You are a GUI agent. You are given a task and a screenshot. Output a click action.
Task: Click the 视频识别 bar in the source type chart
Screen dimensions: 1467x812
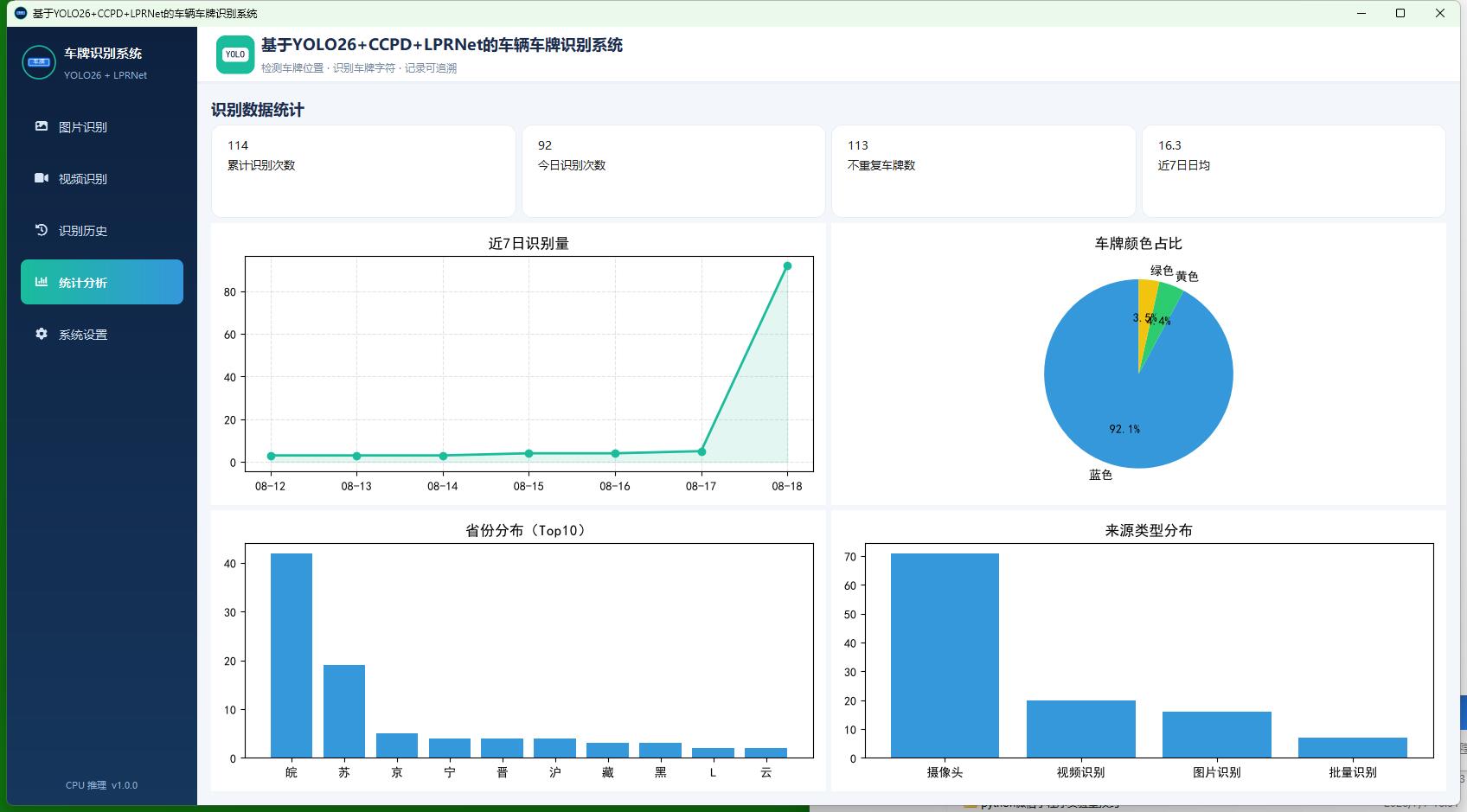click(1081, 729)
